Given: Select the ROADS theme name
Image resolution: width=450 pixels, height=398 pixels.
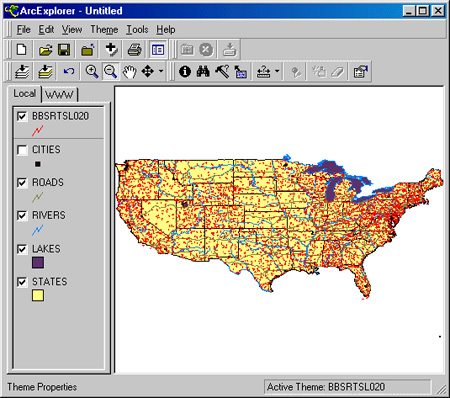Looking at the screenshot, I should pos(48,182).
